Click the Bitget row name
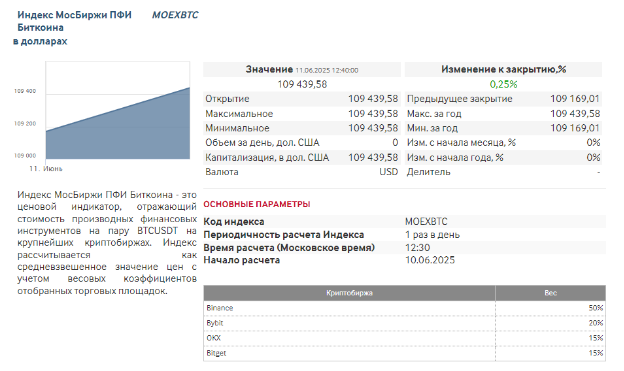The width and height of the screenshot is (624, 371). tap(216, 353)
